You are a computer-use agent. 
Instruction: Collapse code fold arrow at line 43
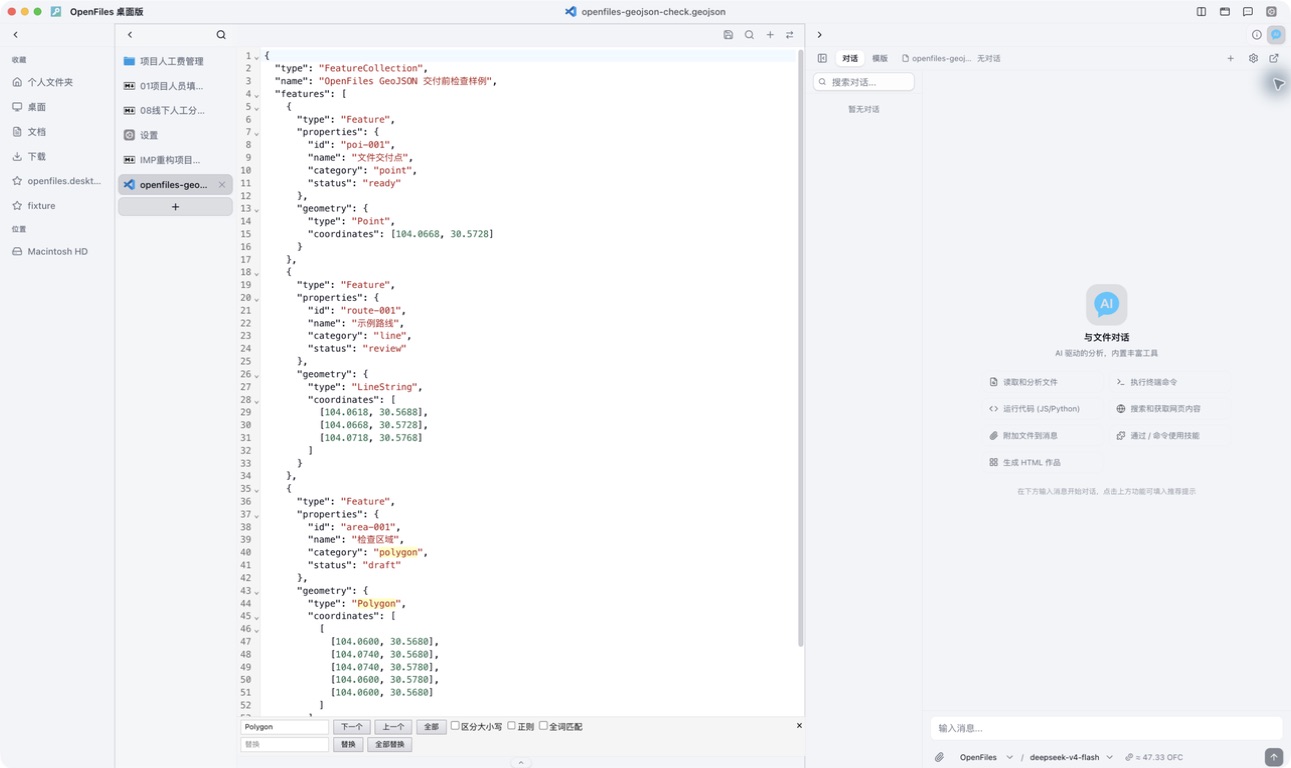click(x=257, y=593)
